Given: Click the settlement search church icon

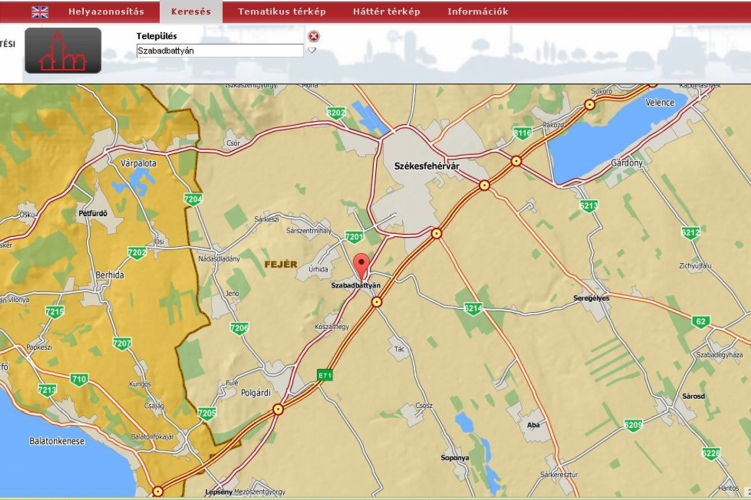Looking at the screenshot, I should pos(63,50).
